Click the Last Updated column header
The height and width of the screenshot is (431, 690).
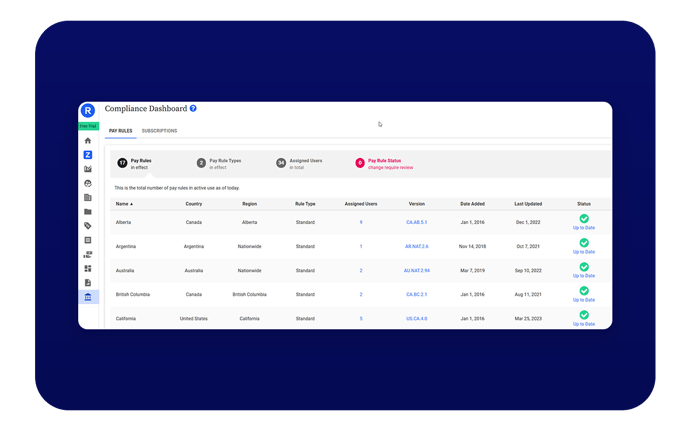click(528, 204)
